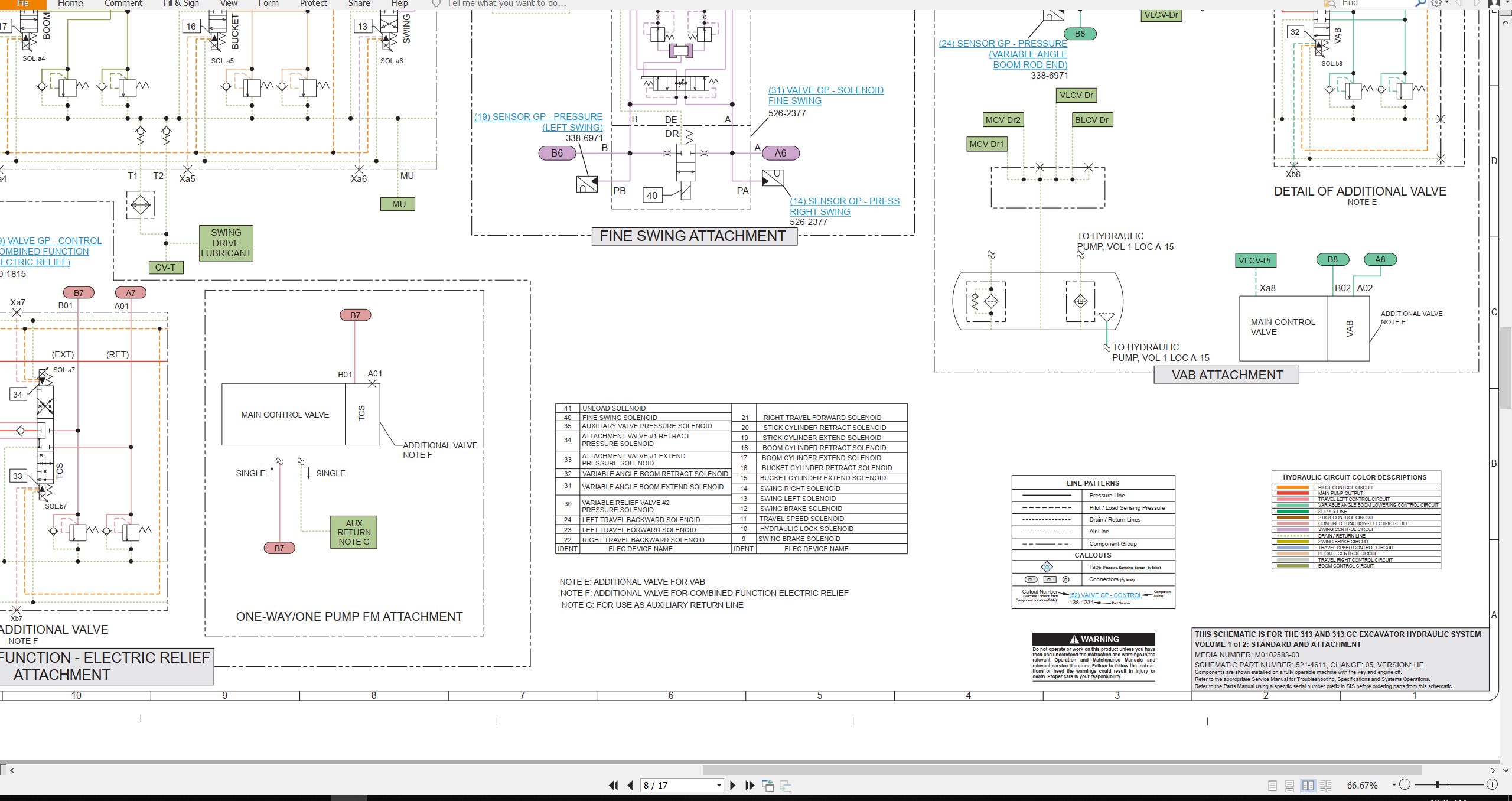Click into the page number field 8 / 17
Screen dimensions: 1512x801
(677, 785)
